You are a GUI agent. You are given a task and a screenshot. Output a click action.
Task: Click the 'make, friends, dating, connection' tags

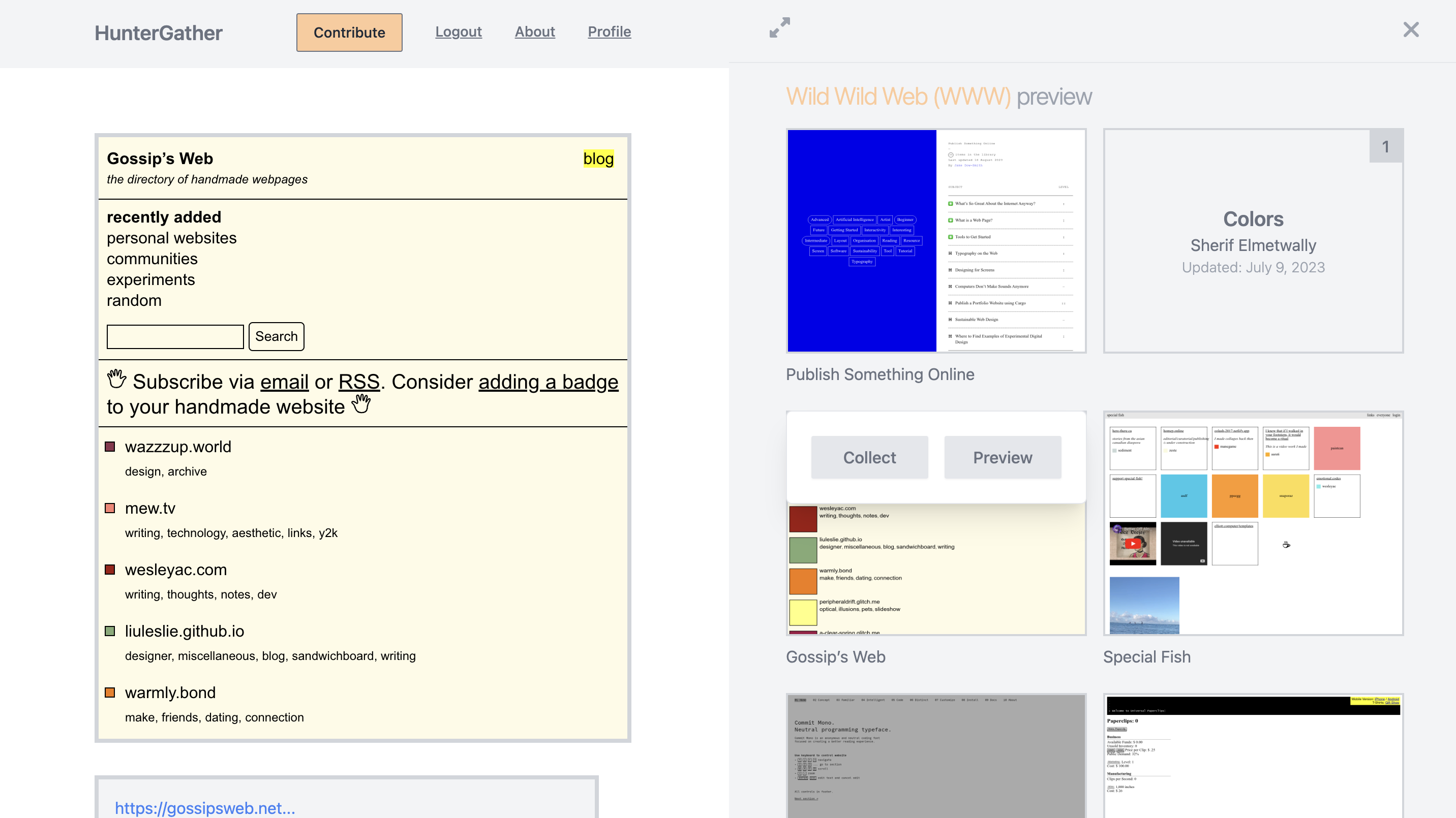pos(214,717)
